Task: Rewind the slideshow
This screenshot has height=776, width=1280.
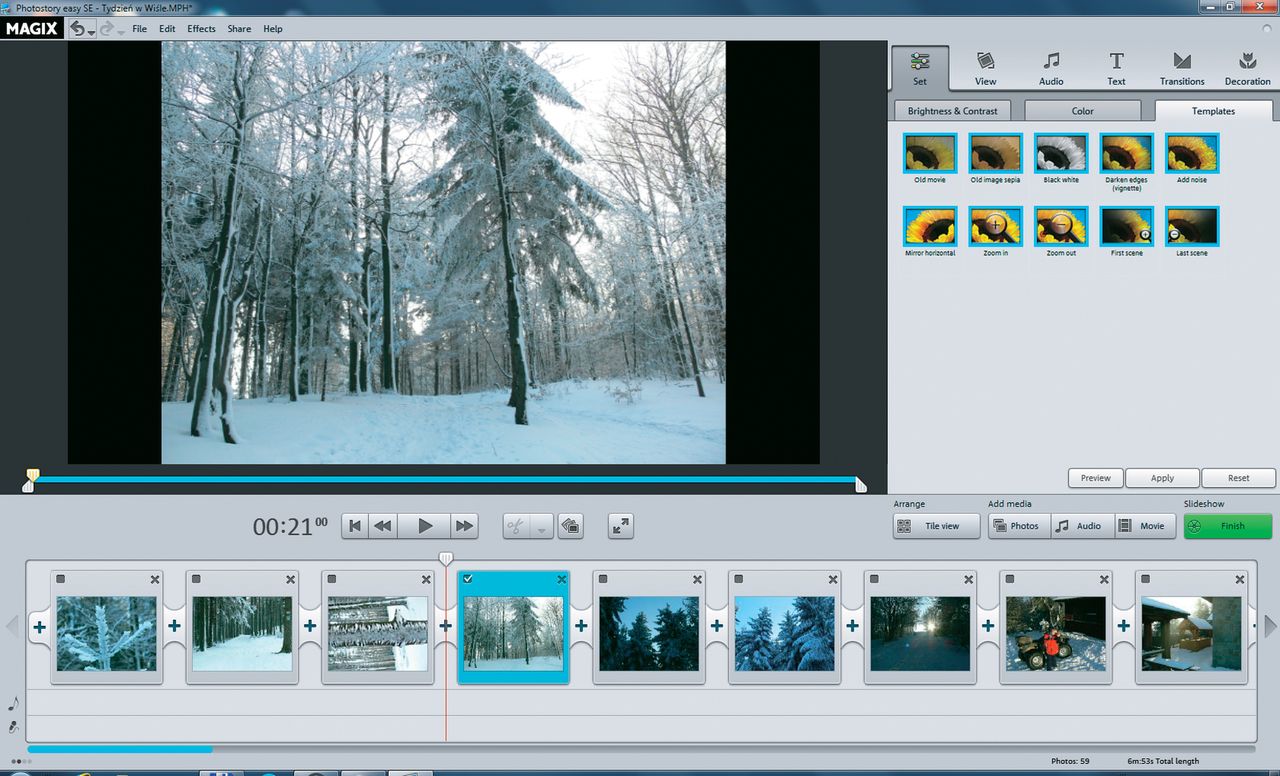Action: [x=383, y=526]
